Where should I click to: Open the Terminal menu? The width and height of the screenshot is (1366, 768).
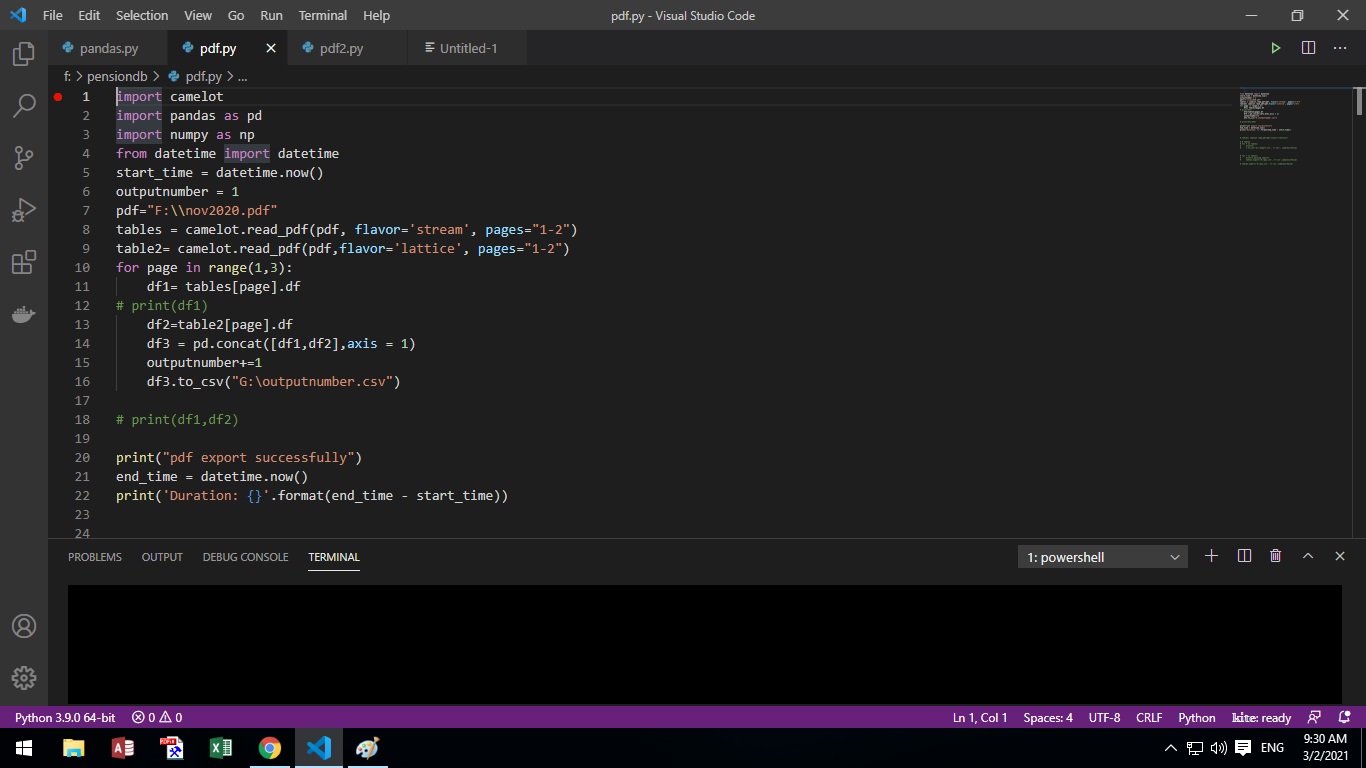(322, 15)
